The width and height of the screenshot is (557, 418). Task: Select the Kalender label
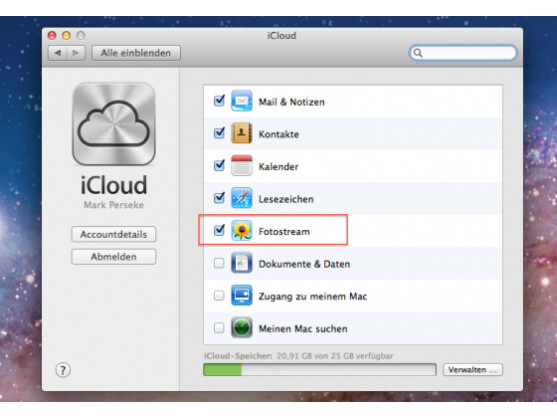(x=278, y=167)
